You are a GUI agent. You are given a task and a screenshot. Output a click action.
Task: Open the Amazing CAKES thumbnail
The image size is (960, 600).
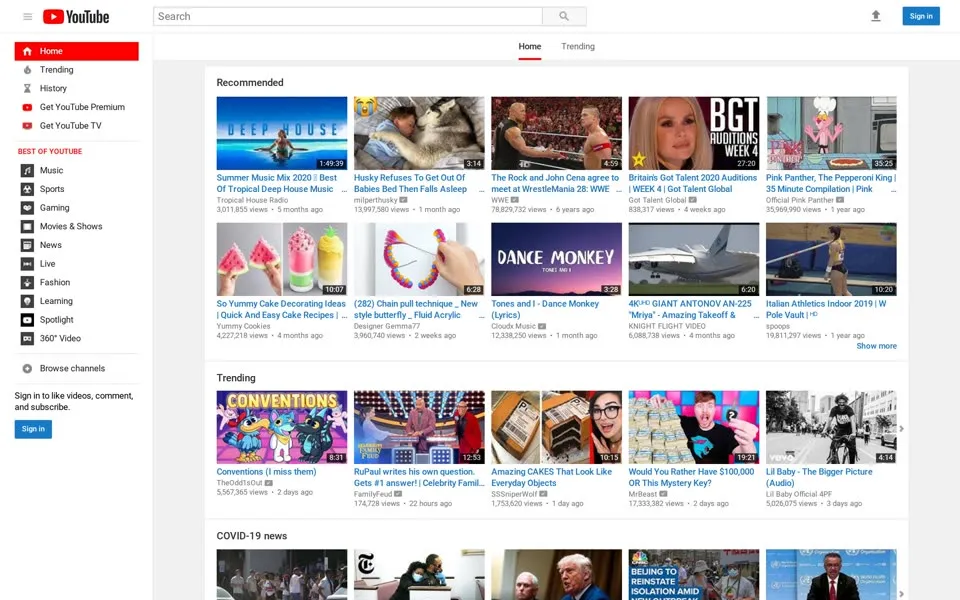pos(556,427)
